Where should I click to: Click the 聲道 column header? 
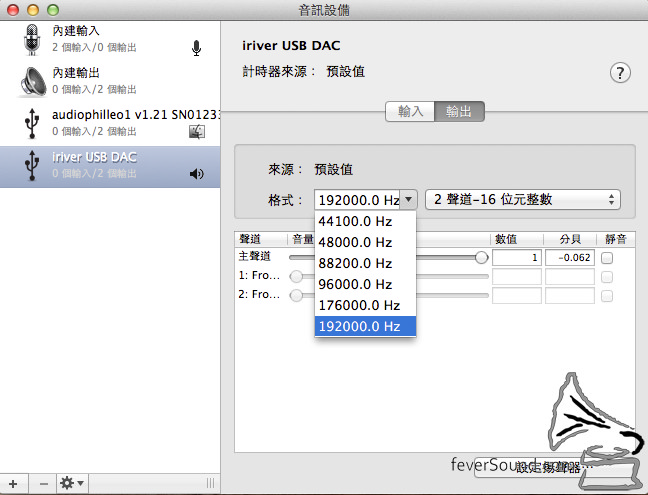pyautogui.click(x=261, y=239)
